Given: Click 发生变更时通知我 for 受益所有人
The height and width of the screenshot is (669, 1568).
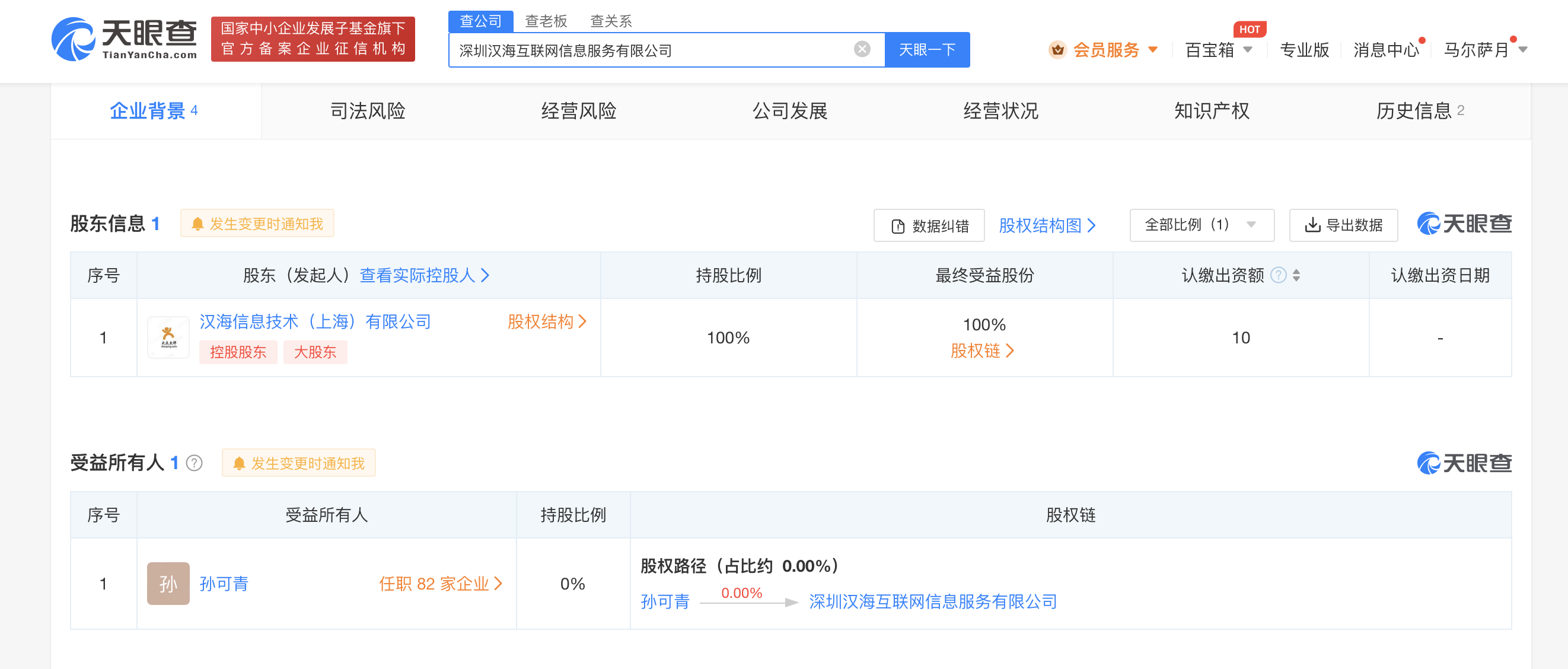Looking at the screenshot, I should tap(298, 463).
